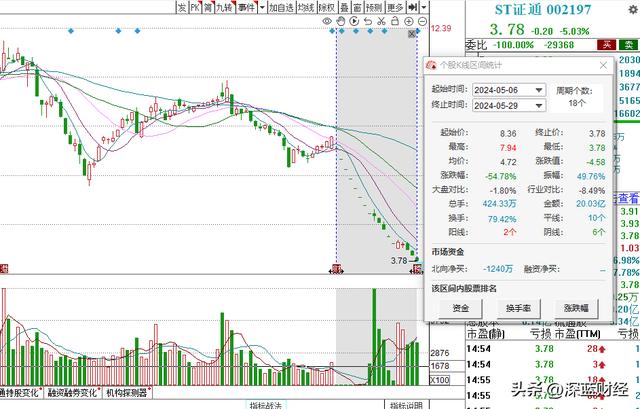Expand the dropdown arrow next to 事件
Image resolution: width=640 pixels, height=409 pixels.
(262, 7)
